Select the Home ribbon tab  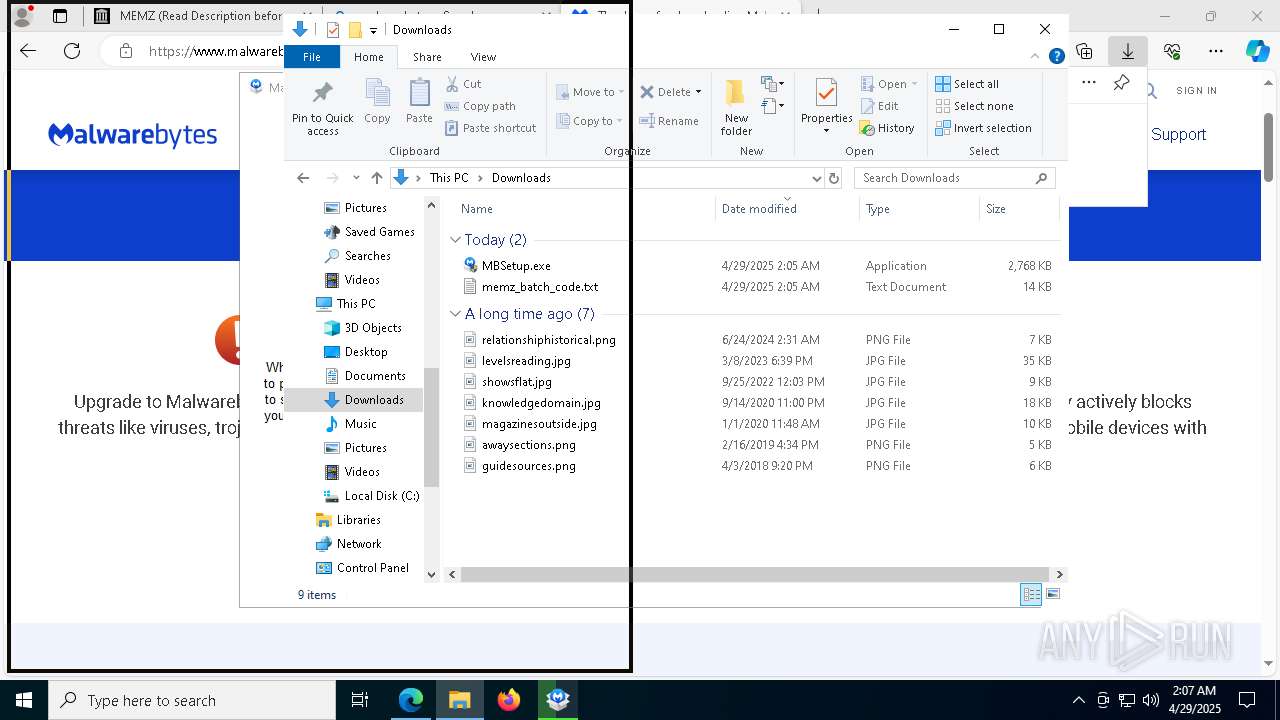tap(368, 57)
